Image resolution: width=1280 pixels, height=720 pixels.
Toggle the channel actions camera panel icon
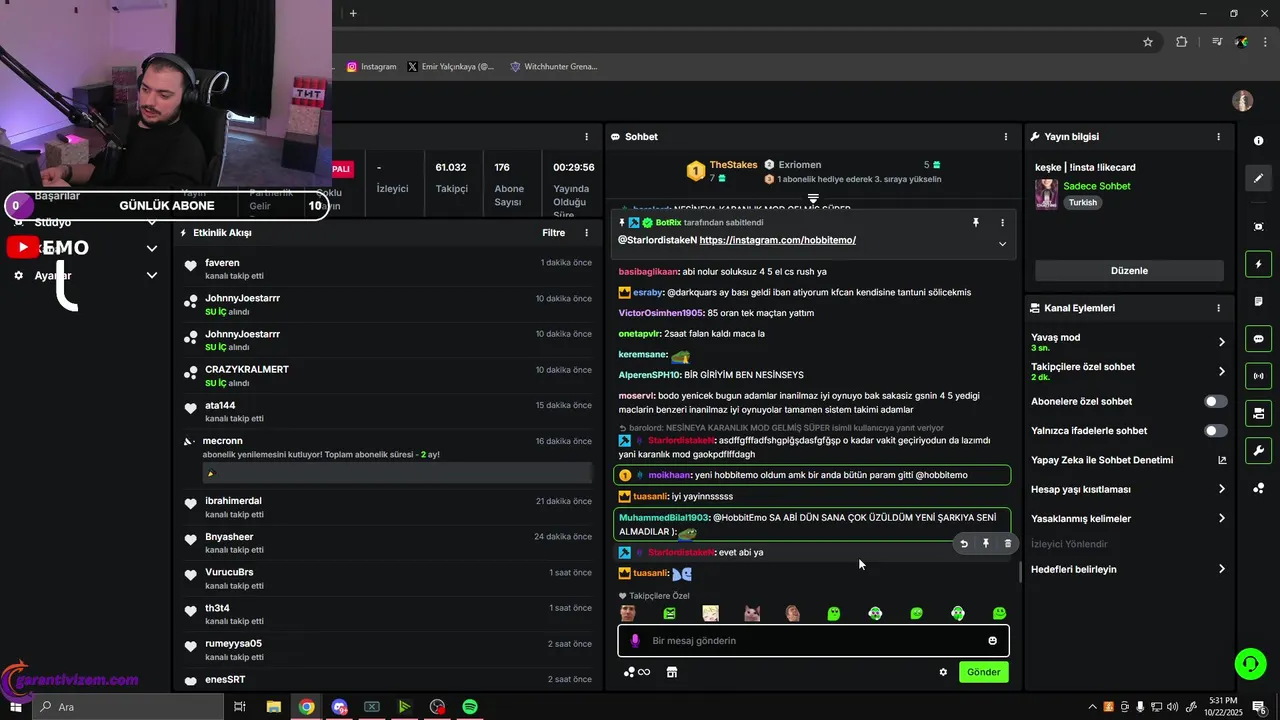[x=1258, y=413]
